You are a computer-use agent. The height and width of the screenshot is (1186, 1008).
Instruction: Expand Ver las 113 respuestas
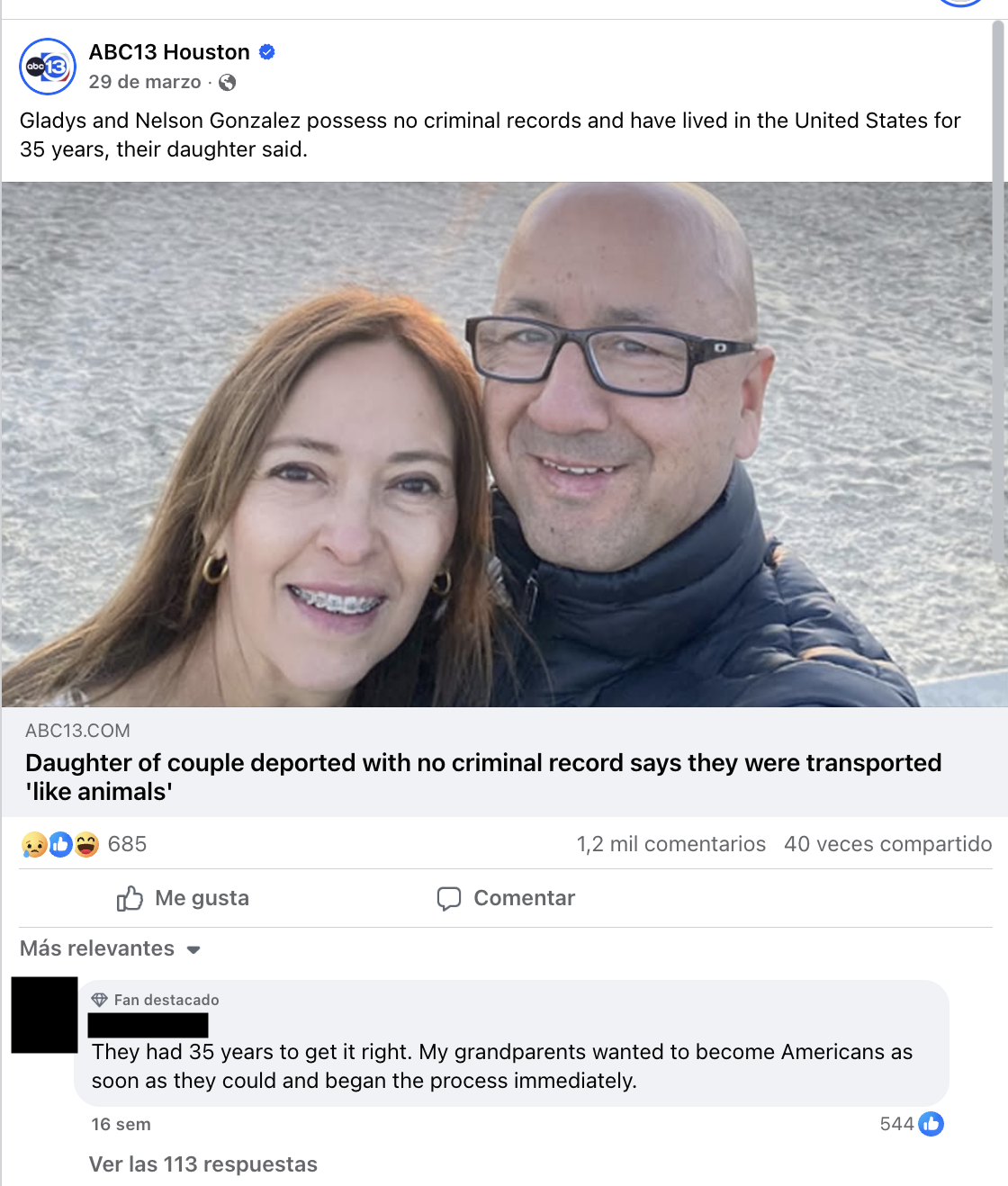pyautogui.click(x=203, y=1164)
